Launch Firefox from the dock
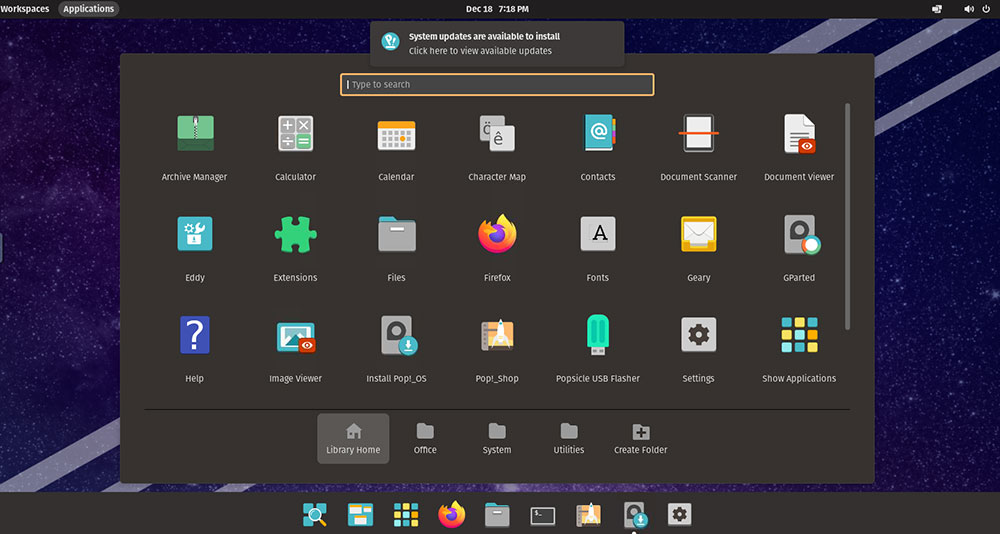 coord(452,514)
